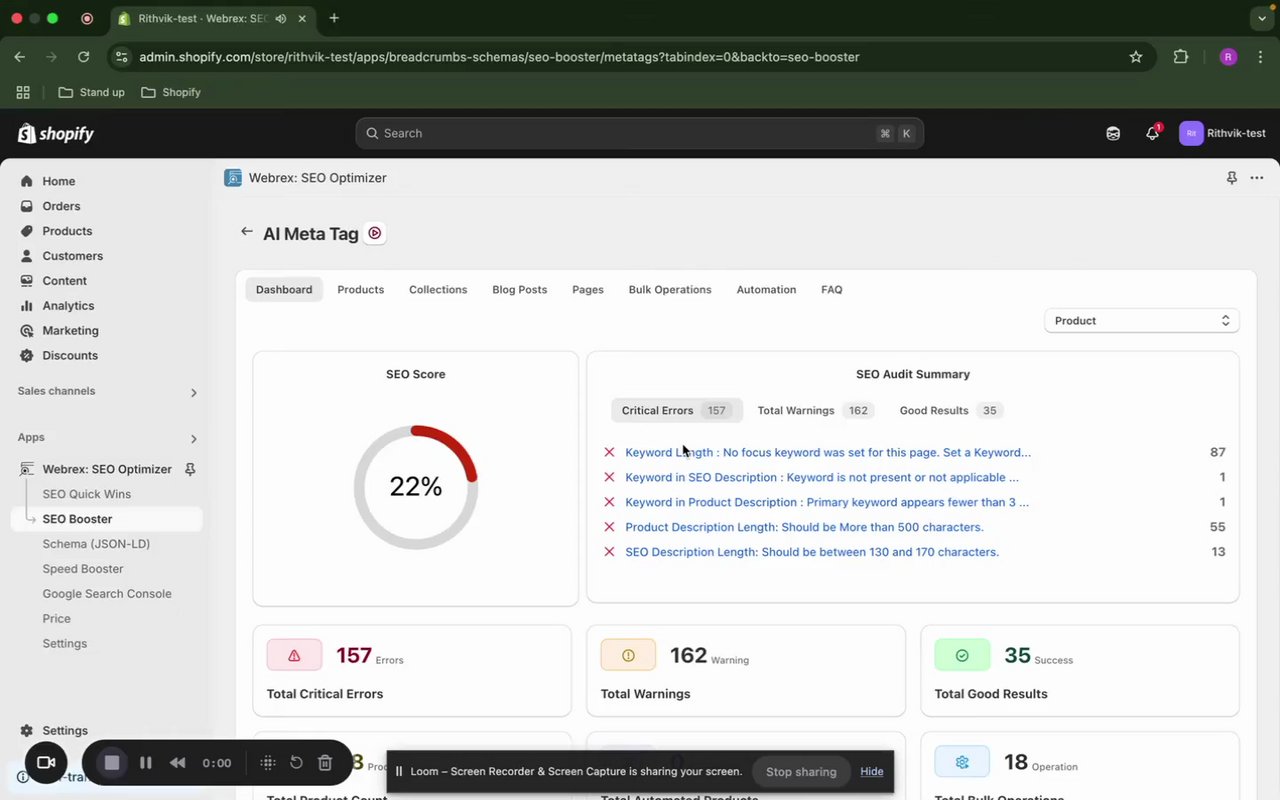Click the Marketing target icon

(x=27, y=331)
